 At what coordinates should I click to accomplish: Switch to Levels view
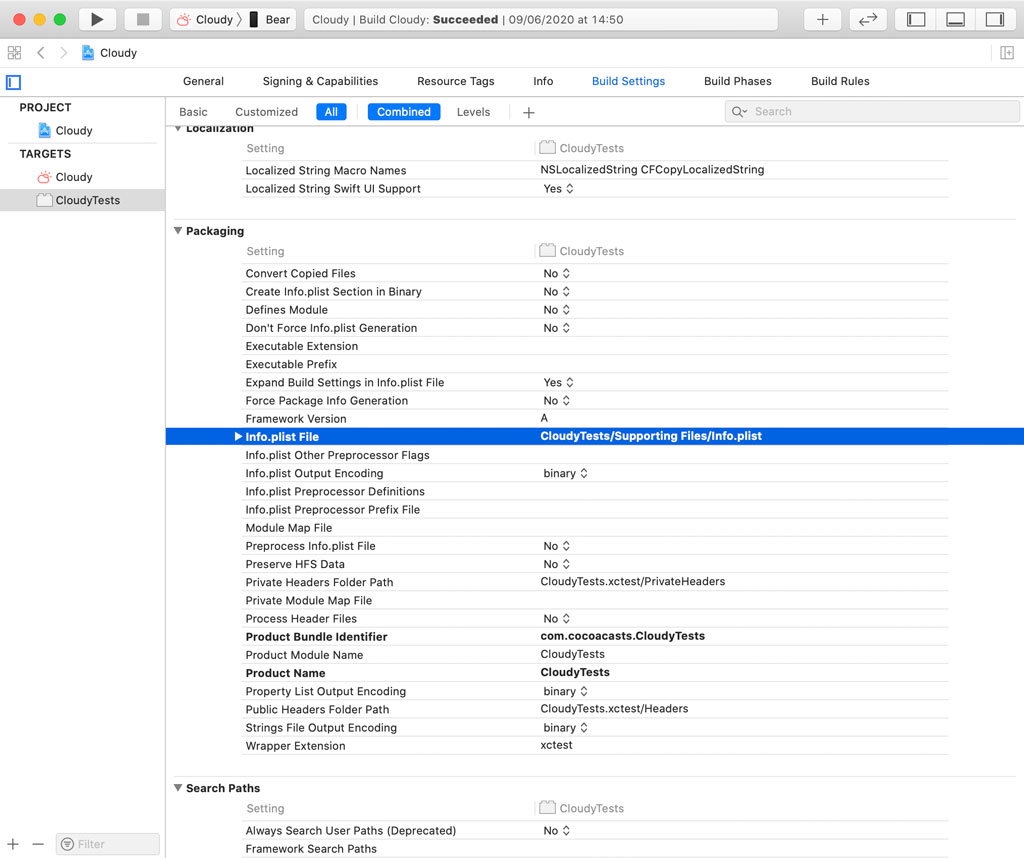473,112
